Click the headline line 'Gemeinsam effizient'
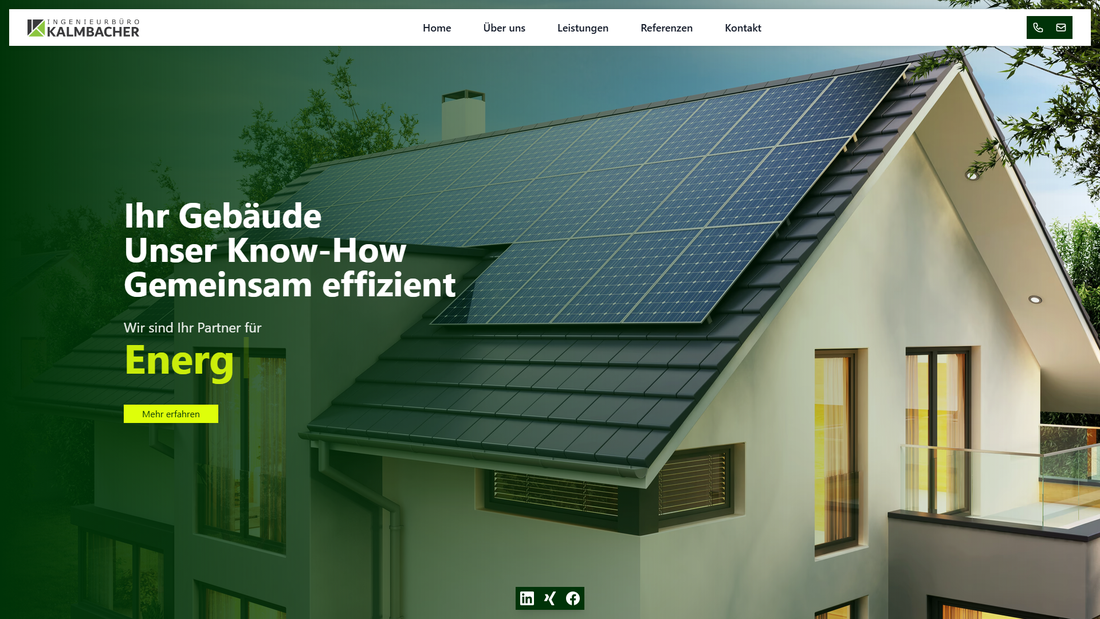The width and height of the screenshot is (1100, 619). 290,285
